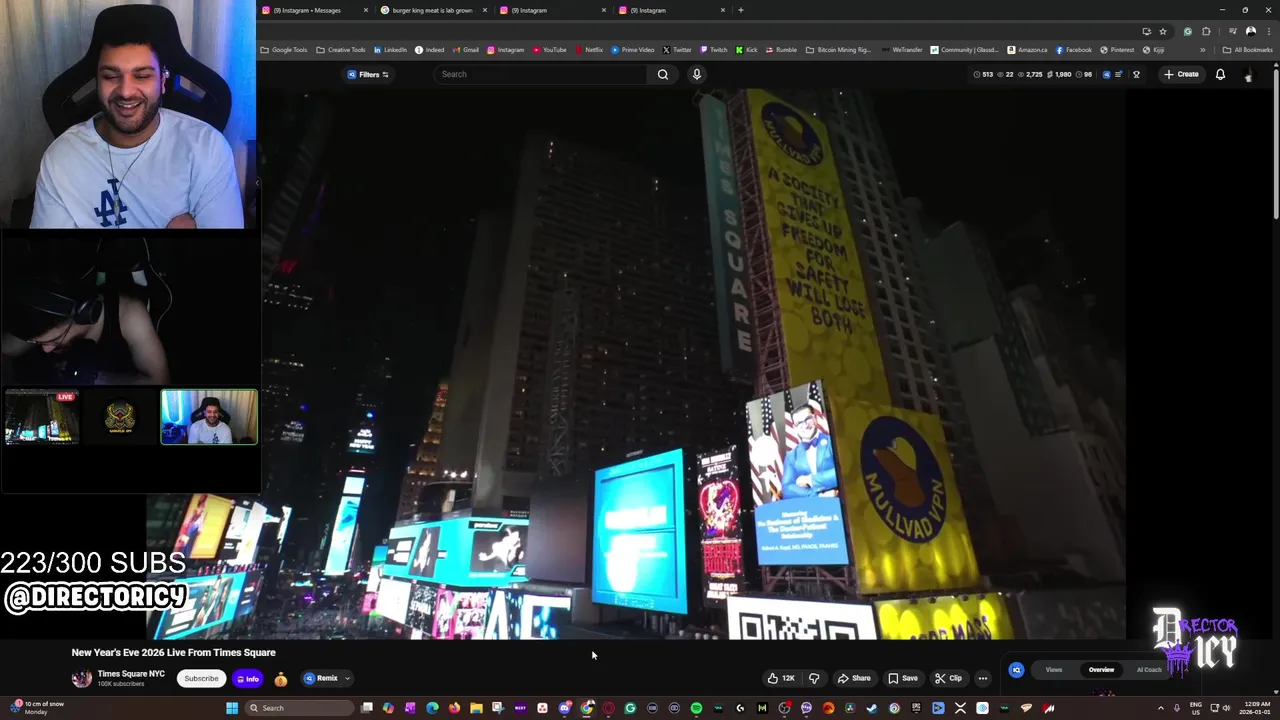Open the weather widget showing snow
This screenshot has width=1280, height=720.
37,708
